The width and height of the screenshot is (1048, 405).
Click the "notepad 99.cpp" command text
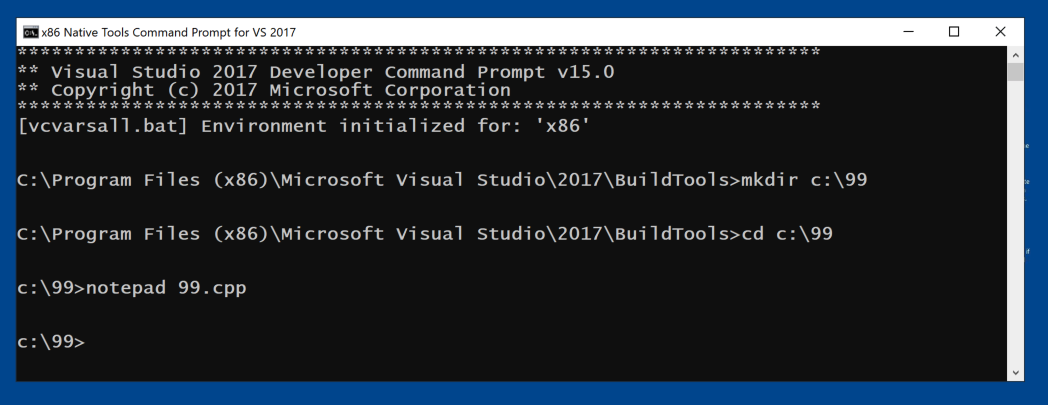tap(166, 289)
